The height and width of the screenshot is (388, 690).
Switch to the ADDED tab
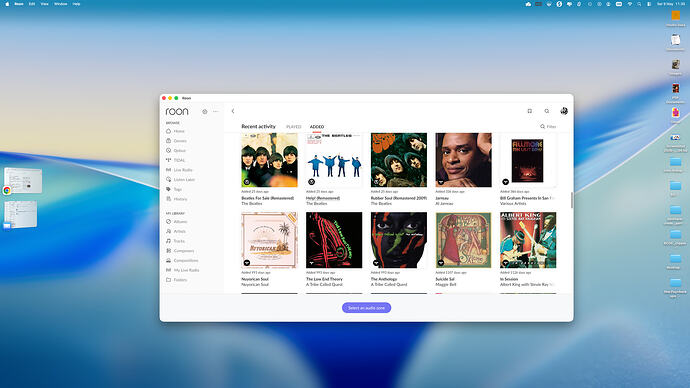tap(317, 127)
